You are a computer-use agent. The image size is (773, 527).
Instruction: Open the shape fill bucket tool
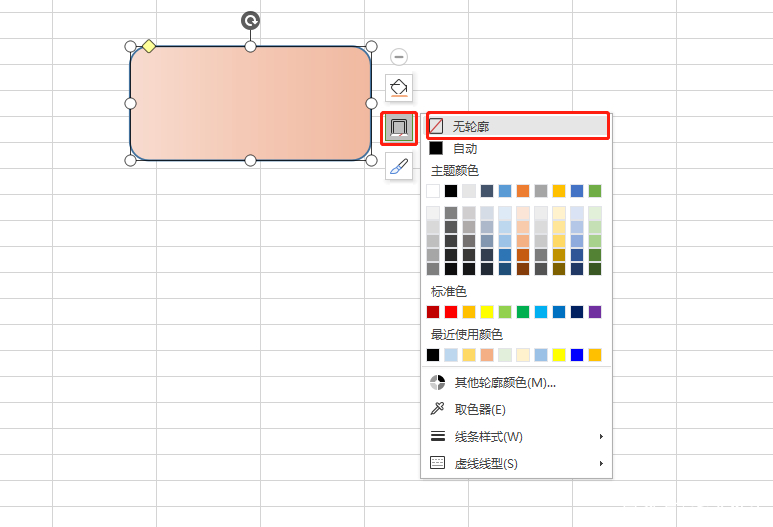[x=399, y=88]
